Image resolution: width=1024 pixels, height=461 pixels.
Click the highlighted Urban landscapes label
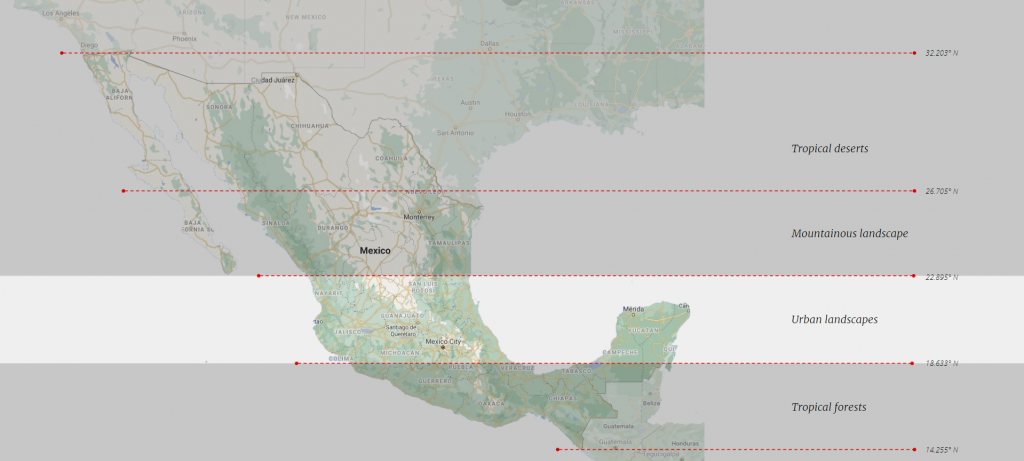coord(834,319)
